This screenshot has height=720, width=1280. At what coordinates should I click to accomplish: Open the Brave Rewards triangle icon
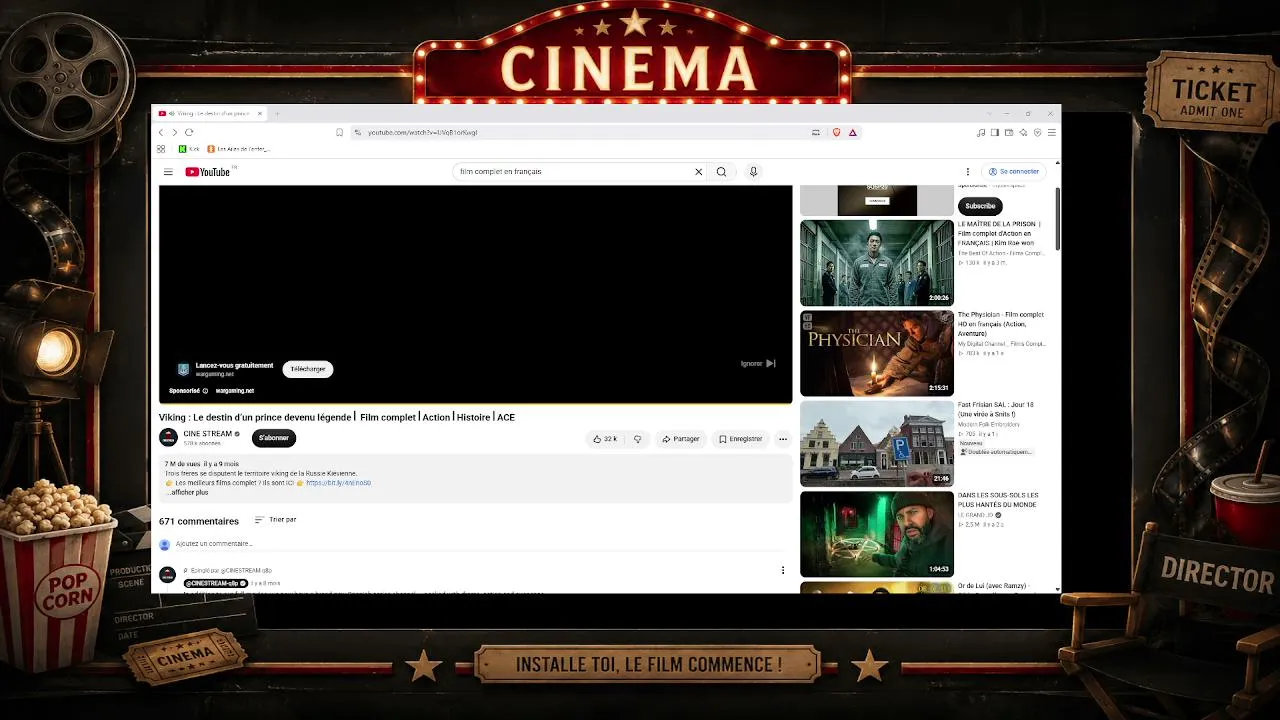[x=852, y=132]
